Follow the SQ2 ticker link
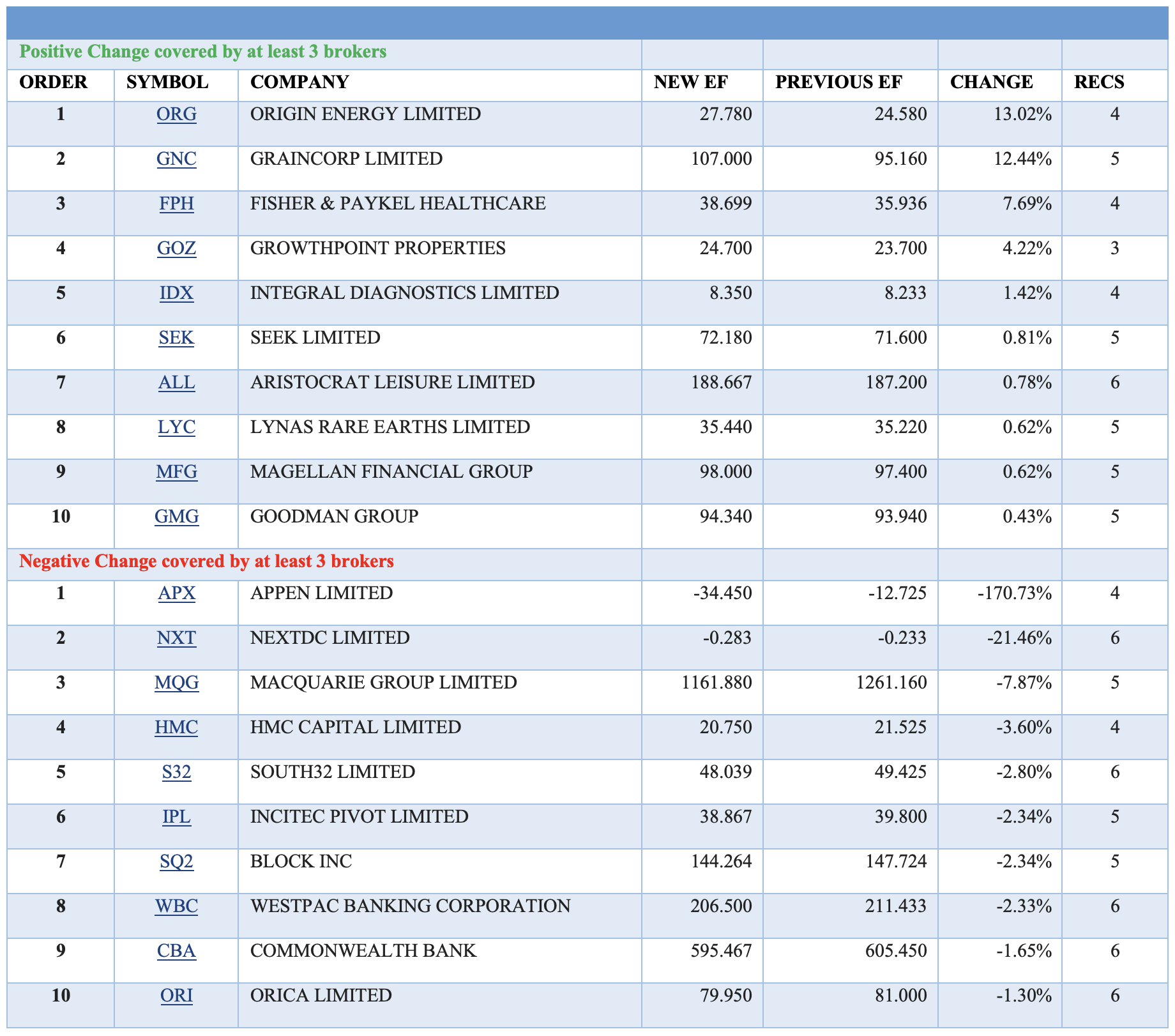 (176, 862)
